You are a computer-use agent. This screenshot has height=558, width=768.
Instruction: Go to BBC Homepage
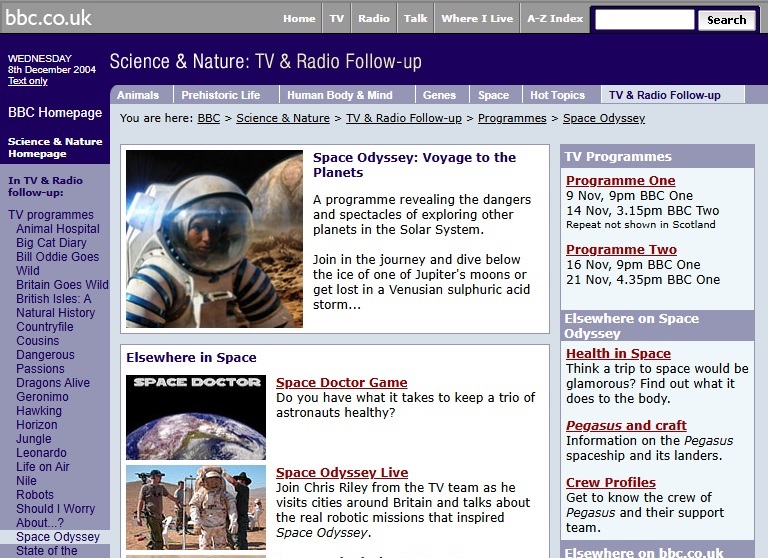55,113
